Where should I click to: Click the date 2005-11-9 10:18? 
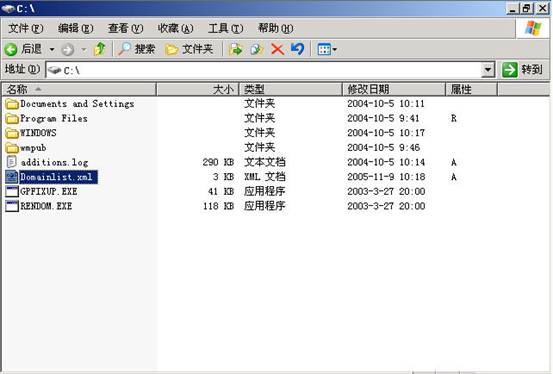[x=386, y=177]
